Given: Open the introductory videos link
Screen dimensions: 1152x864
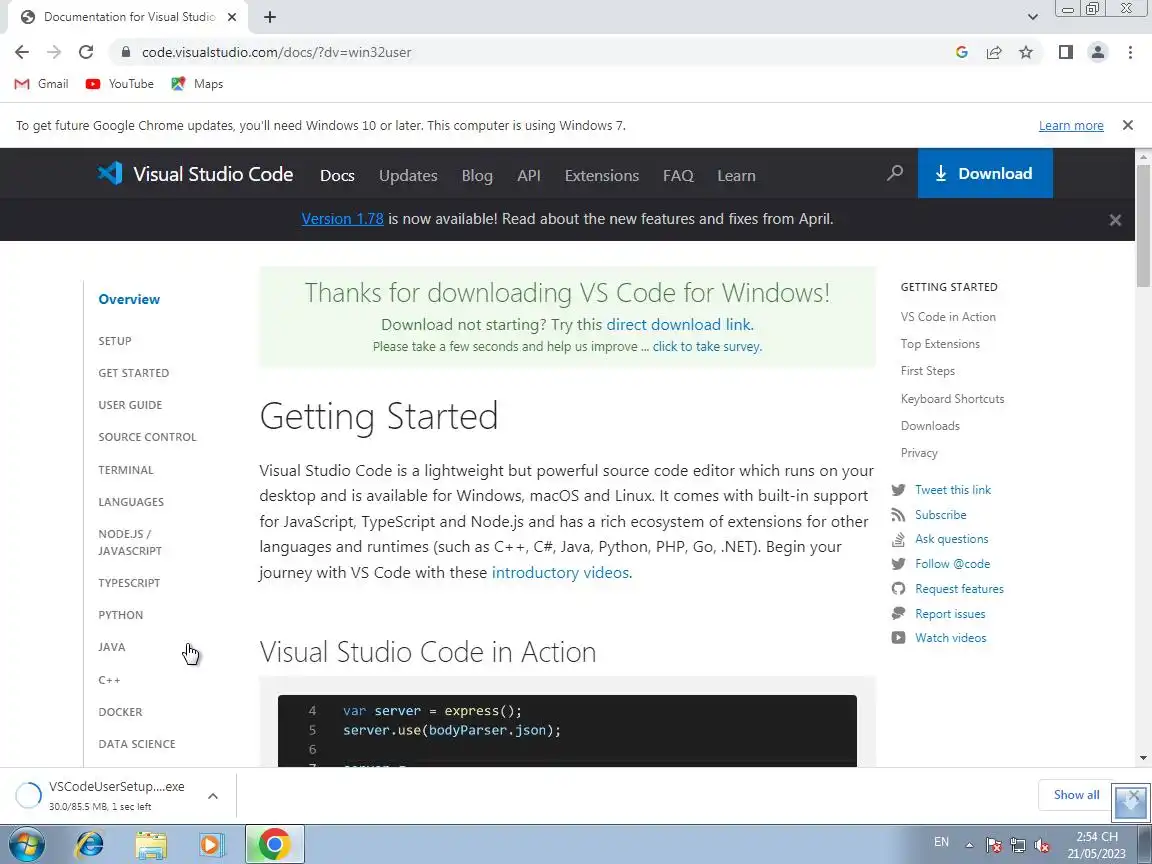Looking at the screenshot, I should [x=560, y=572].
